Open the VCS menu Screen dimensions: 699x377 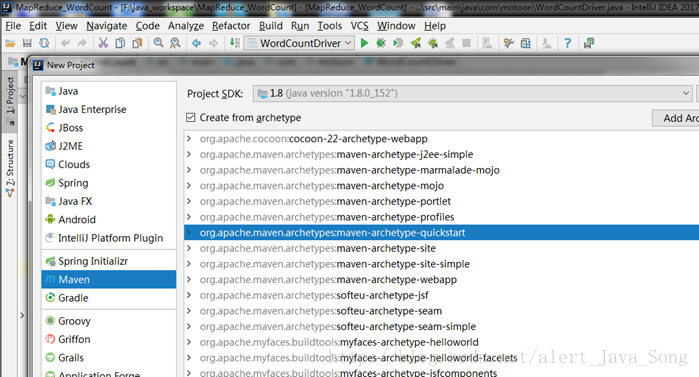coord(359,26)
